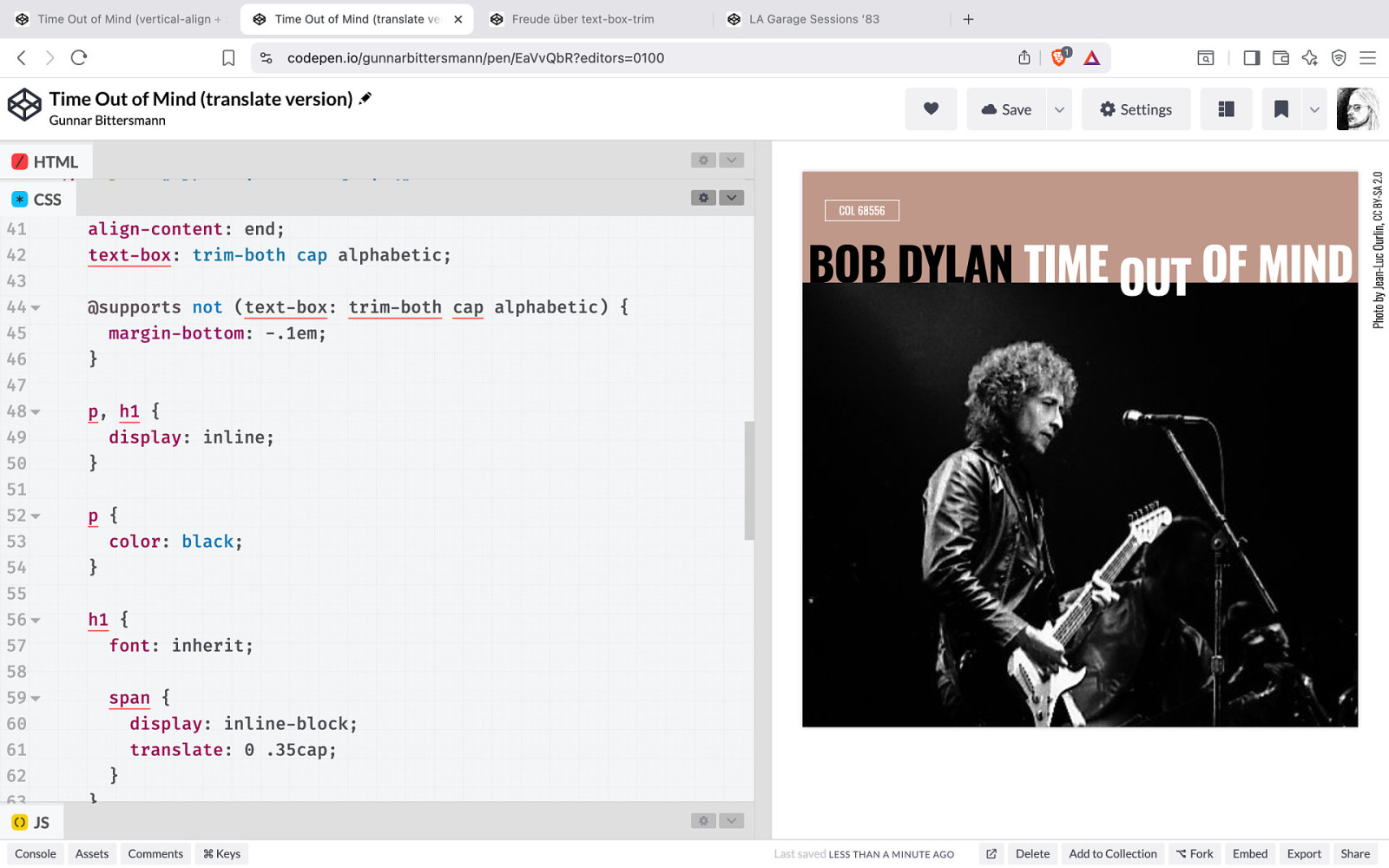The width and height of the screenshot is (1389, 868).
Task: Delete this pen
Action: click(1032, 854)
